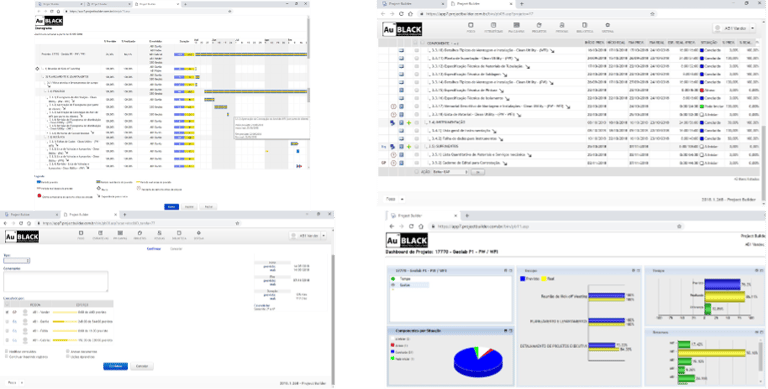This screenshot has height=389, width=768.
Task: Enable the Anexar documentos checkbox
Action: point(68,351)
